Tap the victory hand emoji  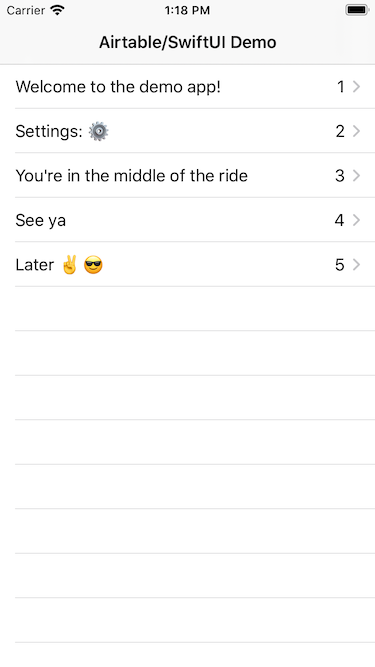coord(69,265)
